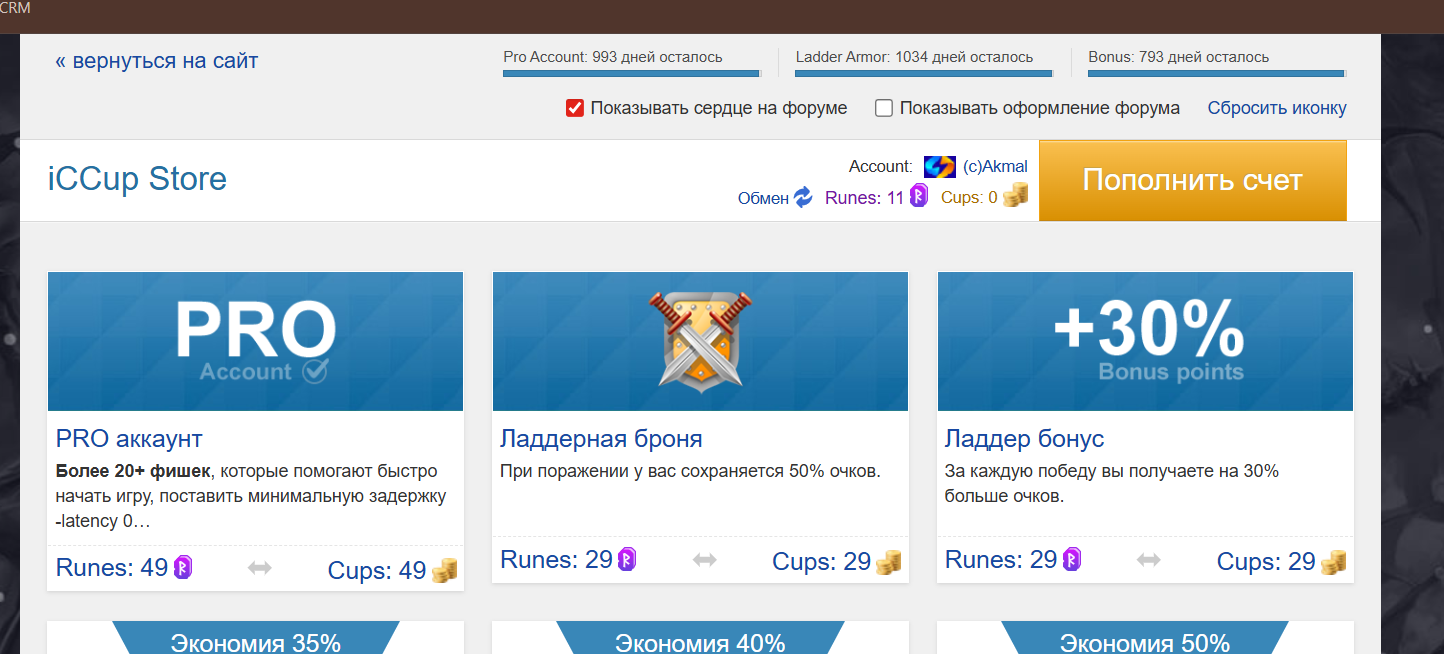
Task: Click the rune icon in Ладдерная броня price
Action: coord(627,559)
